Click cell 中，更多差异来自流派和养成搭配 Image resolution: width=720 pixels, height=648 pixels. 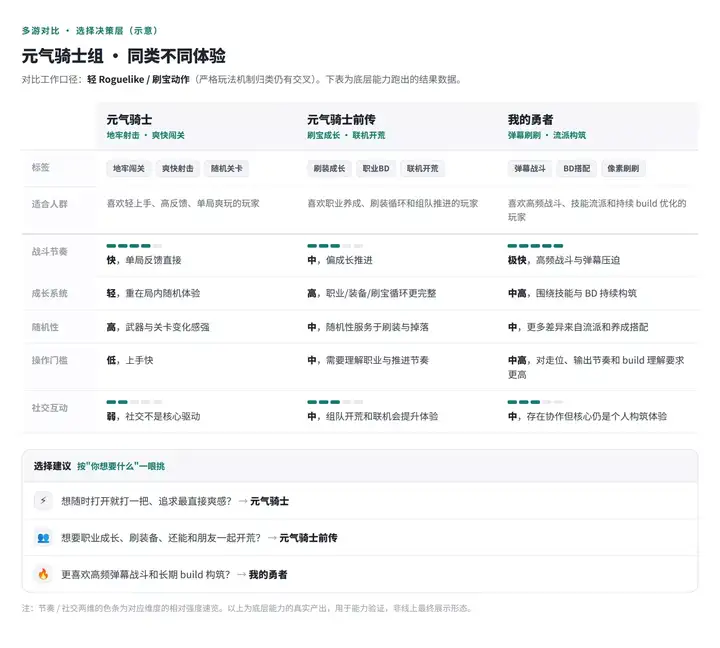pyautogui.click(x=578, y=327)
